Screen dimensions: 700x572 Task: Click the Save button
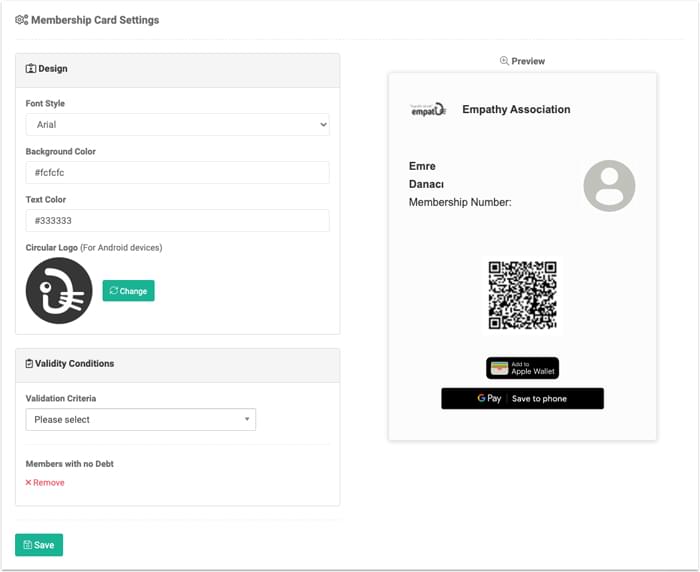[x=39, y=545]
